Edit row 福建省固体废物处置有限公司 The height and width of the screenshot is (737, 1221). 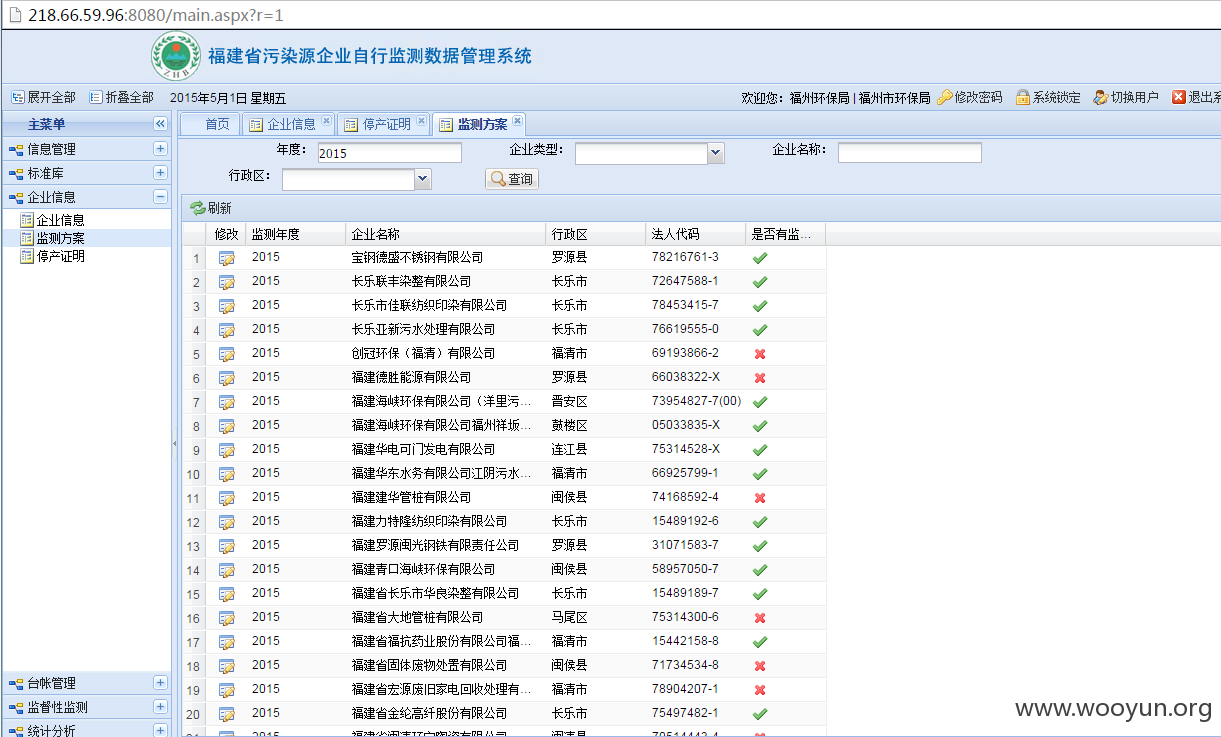coord(227,666)
